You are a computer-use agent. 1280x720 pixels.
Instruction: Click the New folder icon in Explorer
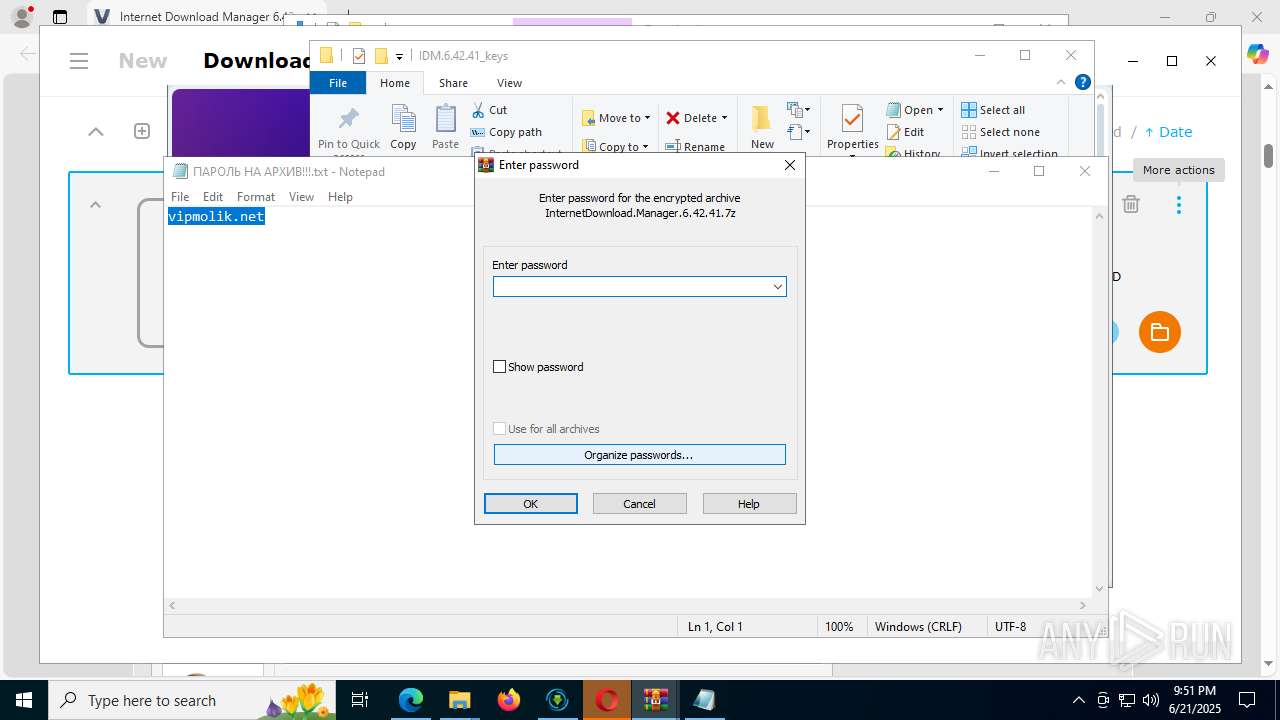(x=762, y=119)
